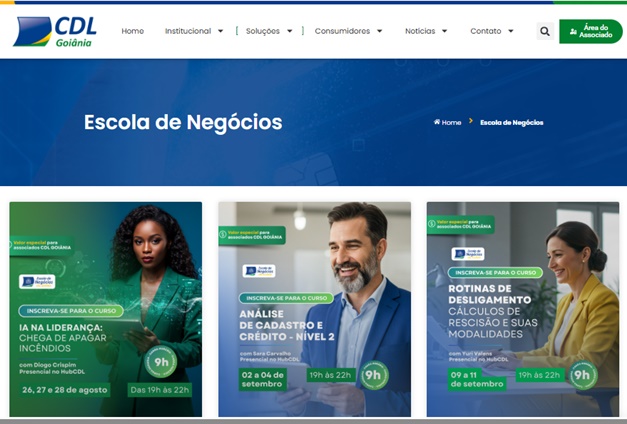Click Escola de Negócios logo on third course card
This screenshot has width=627, height=424.
468,254
